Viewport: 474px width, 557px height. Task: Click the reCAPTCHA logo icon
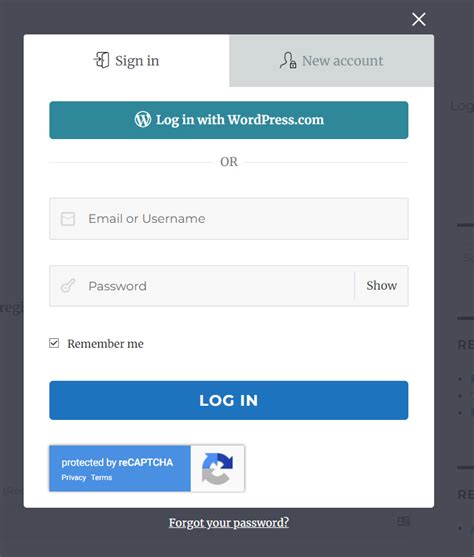click(x=217, y=469)
